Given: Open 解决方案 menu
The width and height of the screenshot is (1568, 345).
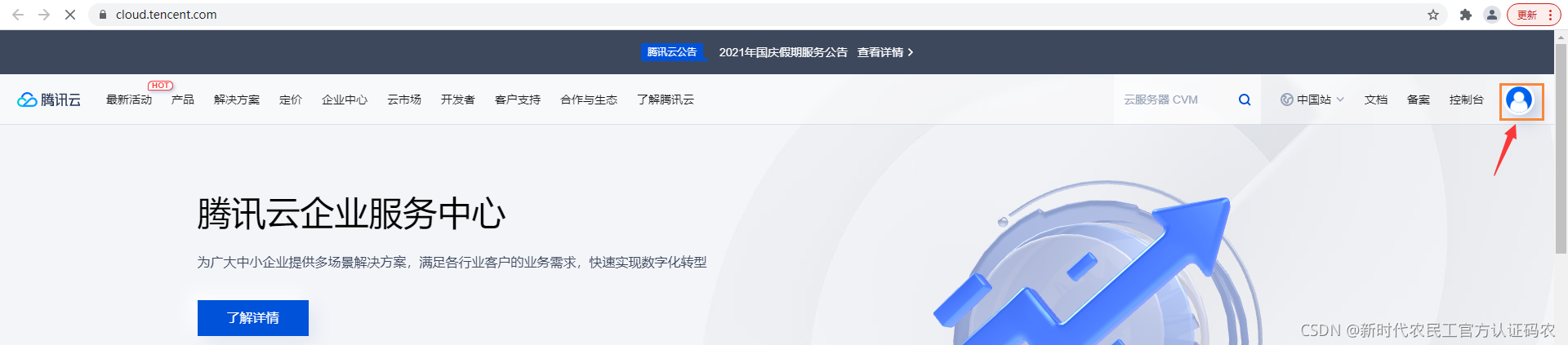Looking at the screenshot, I should 237,100.
